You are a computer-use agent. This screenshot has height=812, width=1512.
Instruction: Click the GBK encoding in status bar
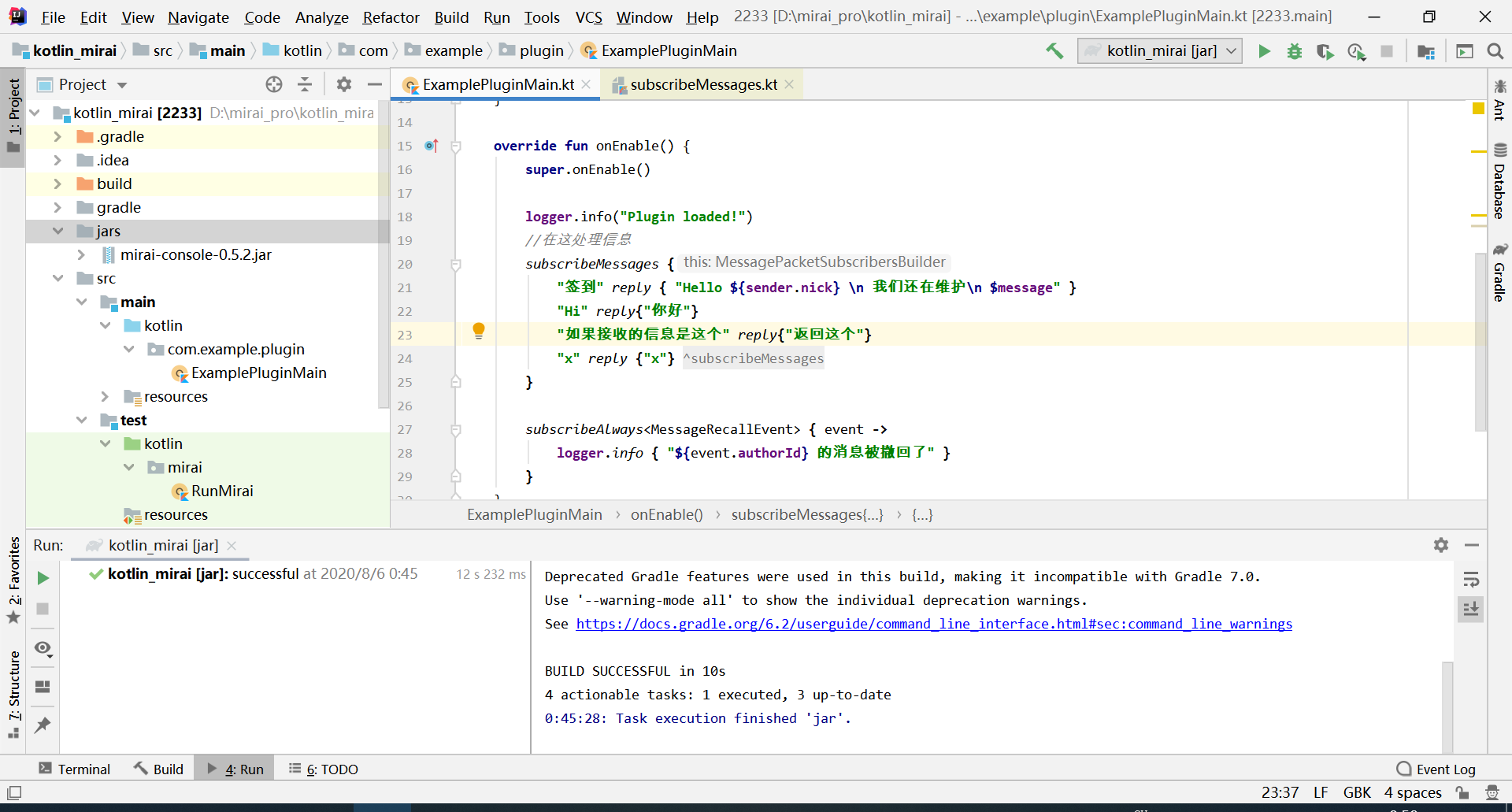tap(1357, 792)
